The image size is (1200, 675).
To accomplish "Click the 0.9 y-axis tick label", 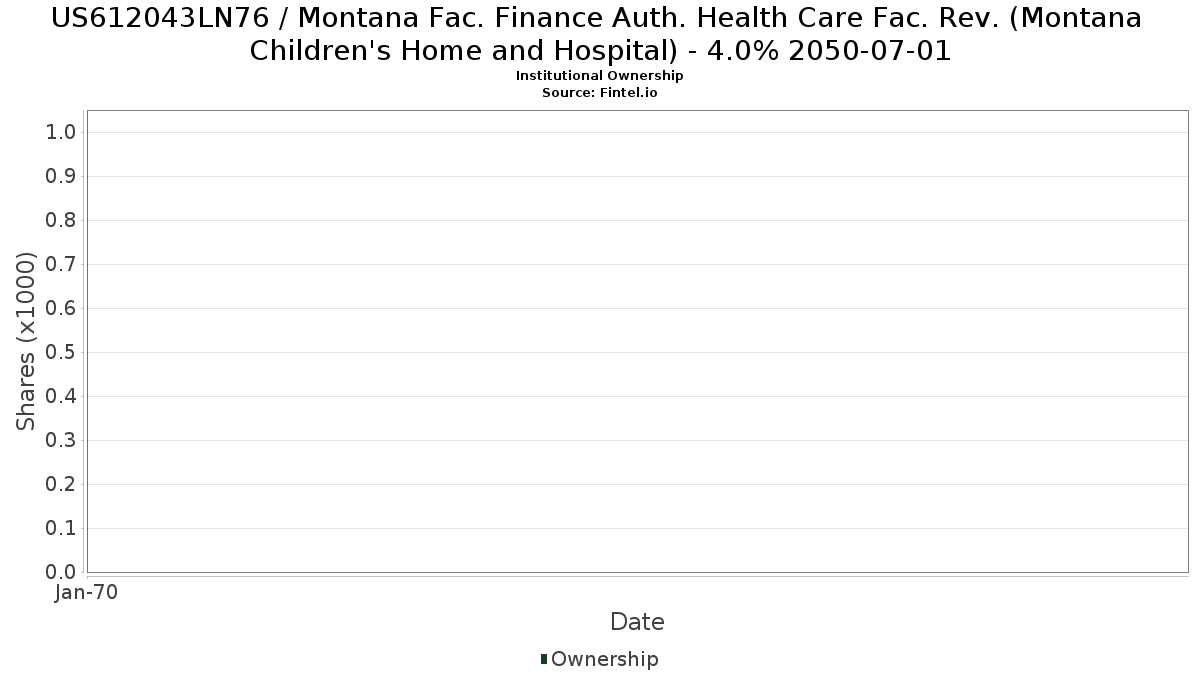I will [61, 177].
